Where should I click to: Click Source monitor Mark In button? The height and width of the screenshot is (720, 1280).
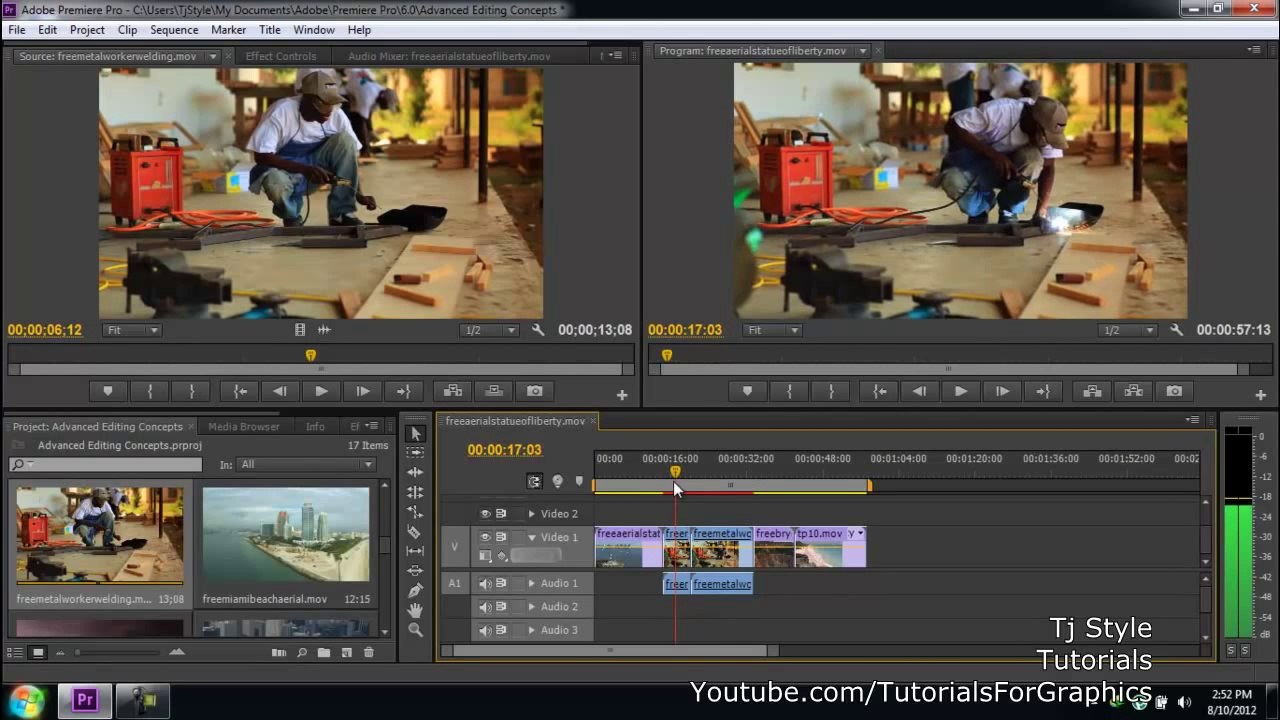pyautogui.click(x=150, y=391)
